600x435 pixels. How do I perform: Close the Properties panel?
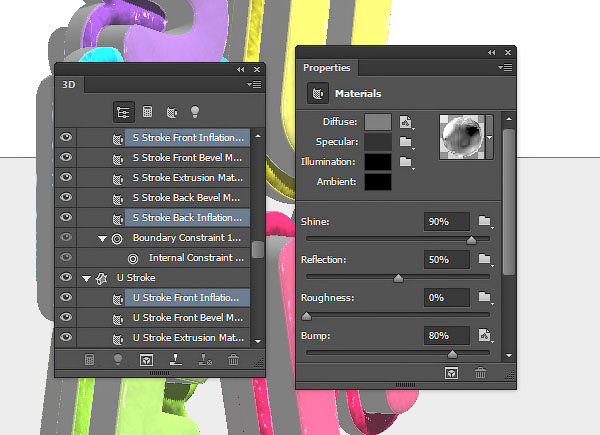point(508,52)
